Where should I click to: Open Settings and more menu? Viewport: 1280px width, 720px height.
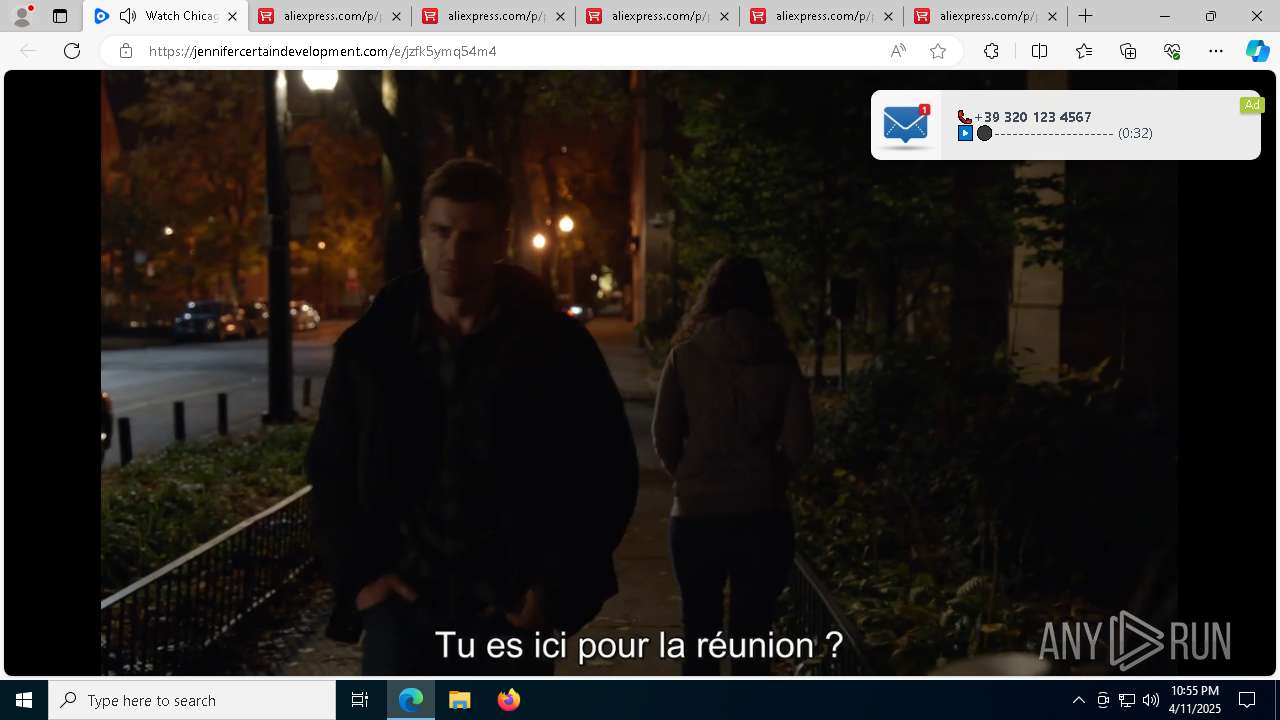(1216, 51)
